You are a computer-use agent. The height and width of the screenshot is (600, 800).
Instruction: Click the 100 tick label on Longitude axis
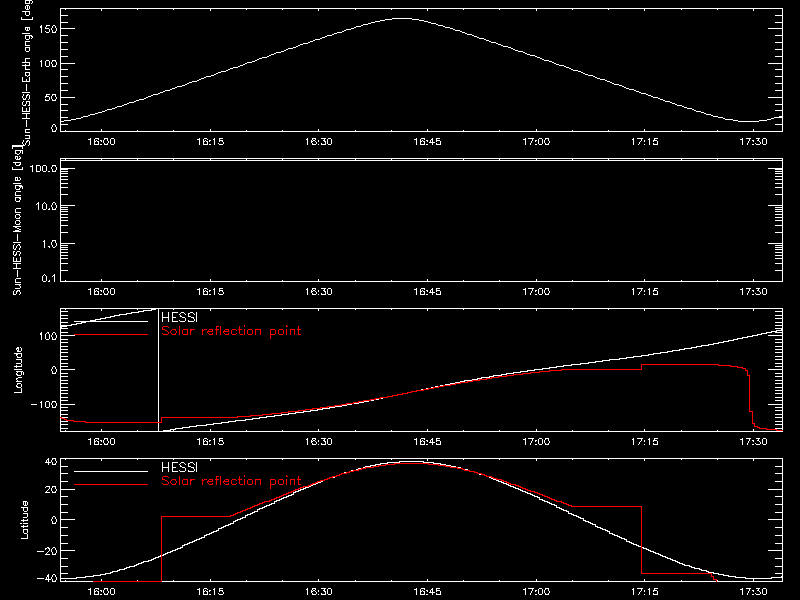tap(47, 336)
